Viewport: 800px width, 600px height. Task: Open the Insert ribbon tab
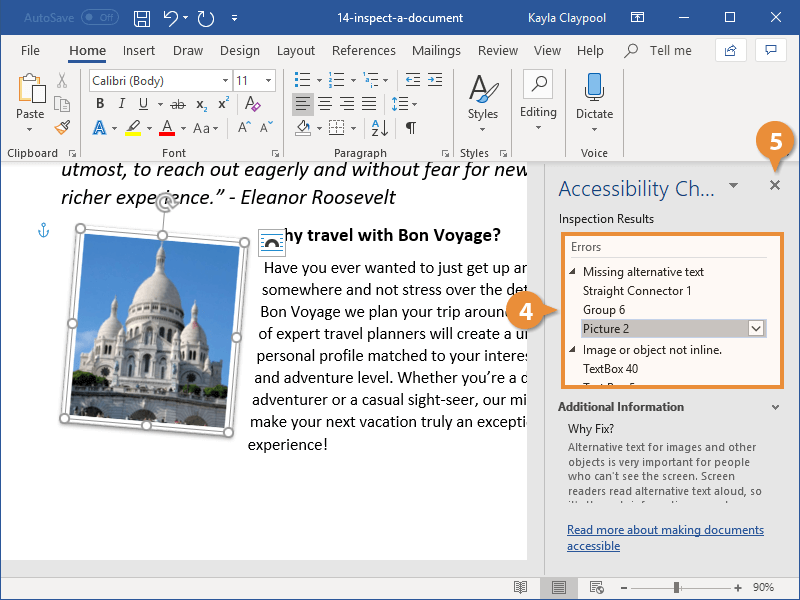(139, 51)
